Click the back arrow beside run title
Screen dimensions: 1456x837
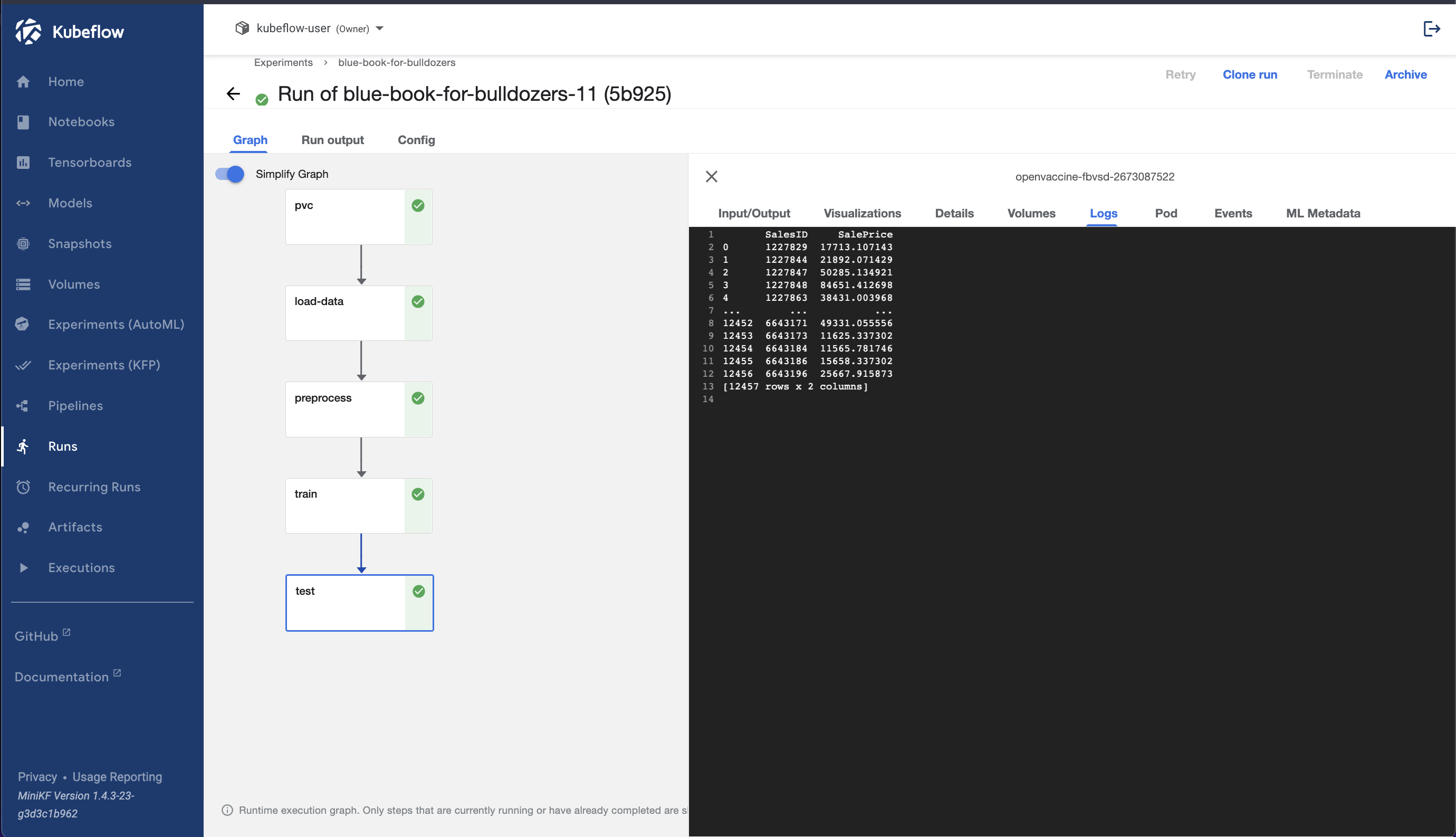click(233, 94)
